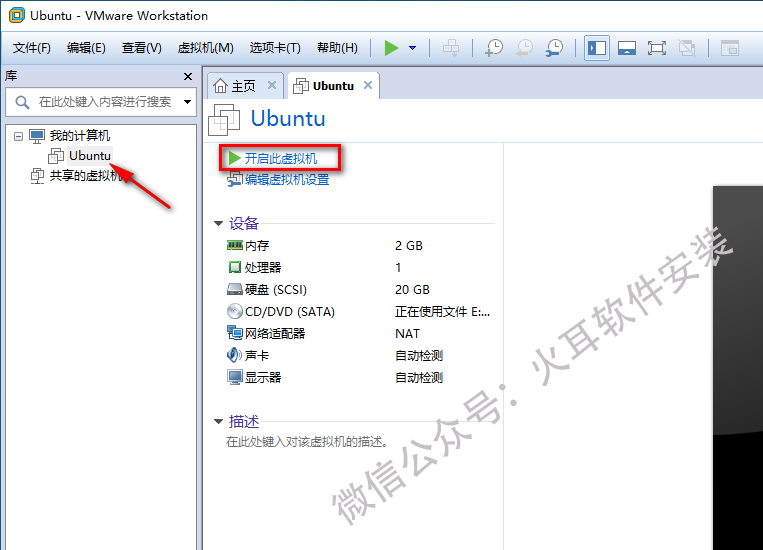The width and height of the screenshot is (763, 550).
Task: Click the NAT network value
Action: 407,333
